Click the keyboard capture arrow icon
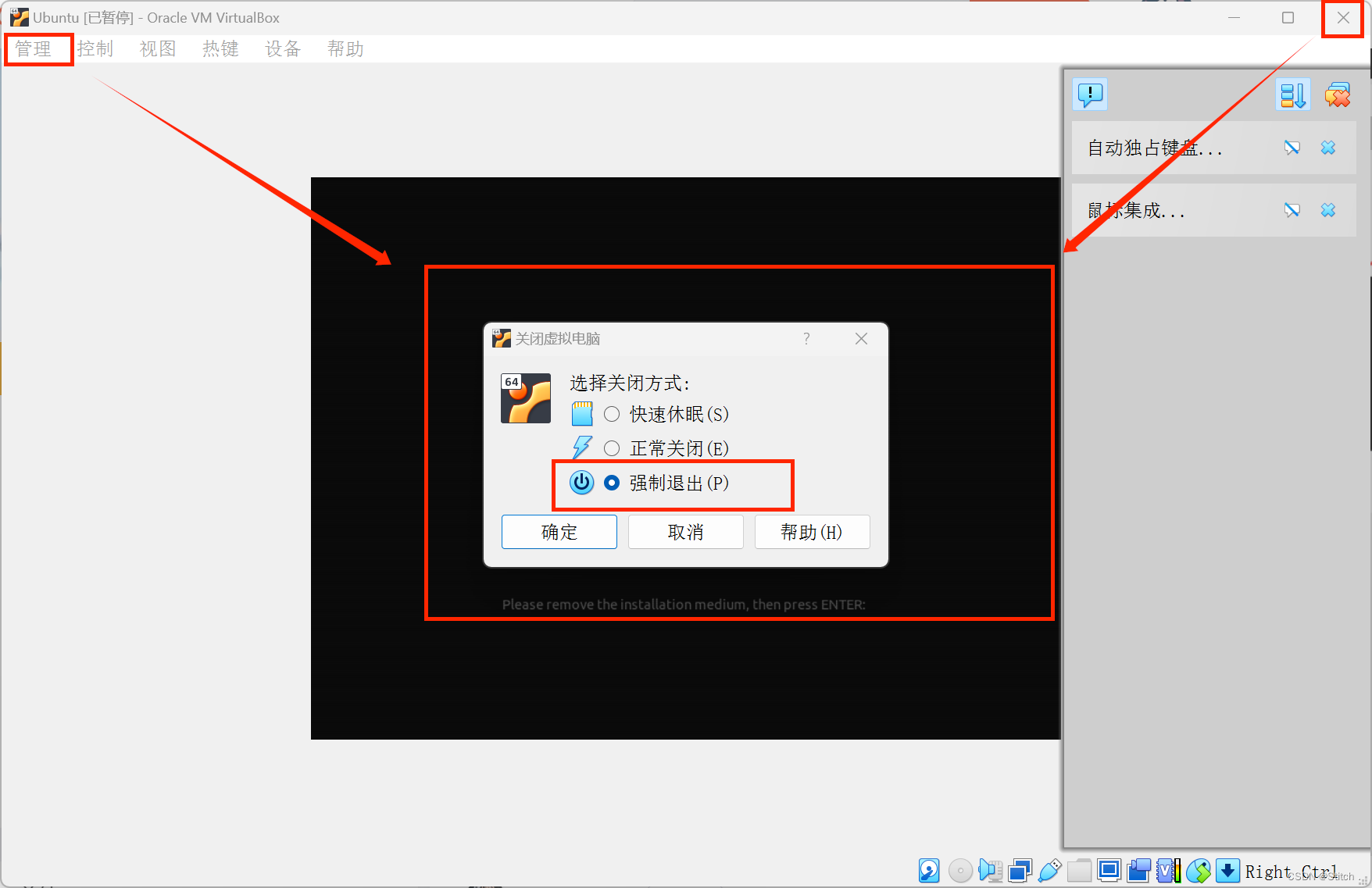Screen dimensions: 1372x888 coord(1227,870)
